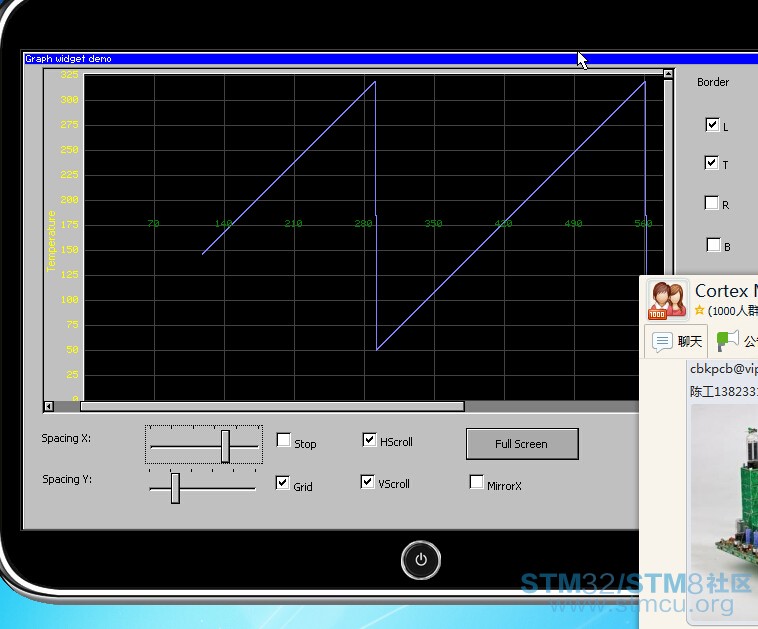Click the Spacing Y: label
Viewport: 758px width, 629px height.
click(67, 479)
